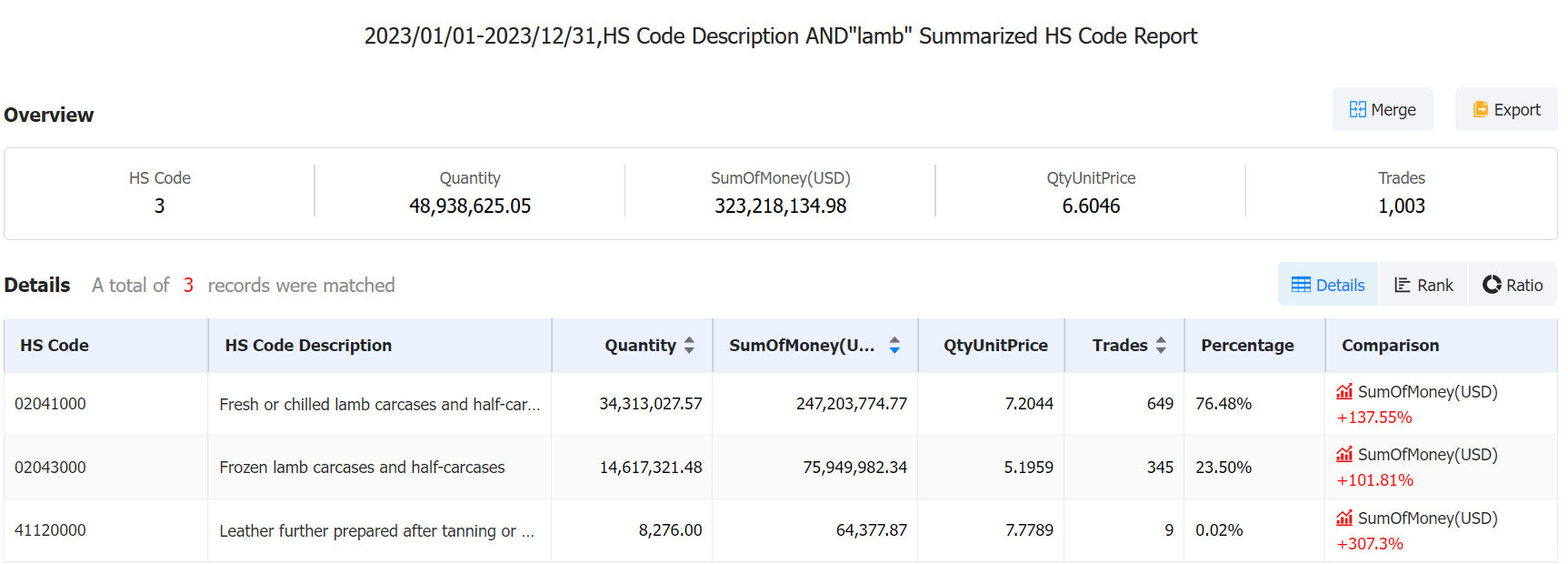Switch to the Ratio view tab
The height and width of the screenshot is (564, 1568).
1513,285
